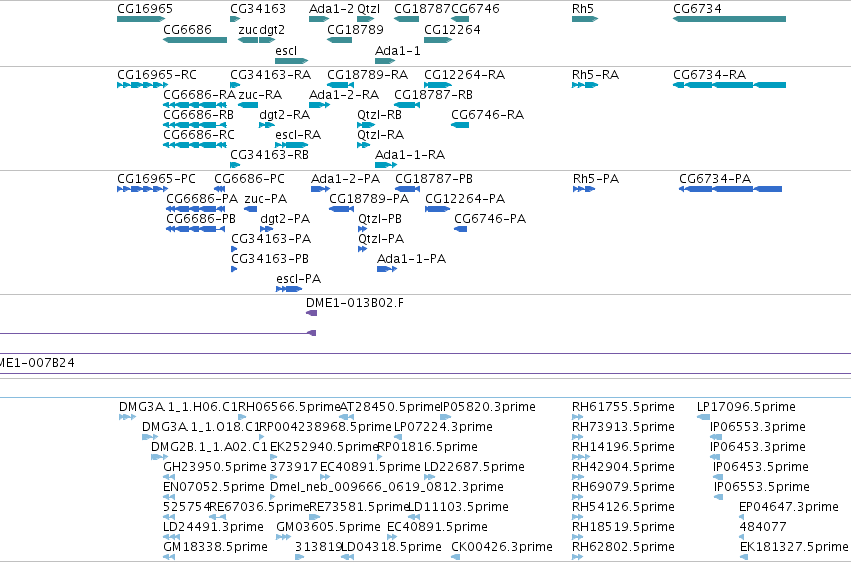851x562 pixels.
Task: Select EST RH61755.5prime
Action: point(577,417)
